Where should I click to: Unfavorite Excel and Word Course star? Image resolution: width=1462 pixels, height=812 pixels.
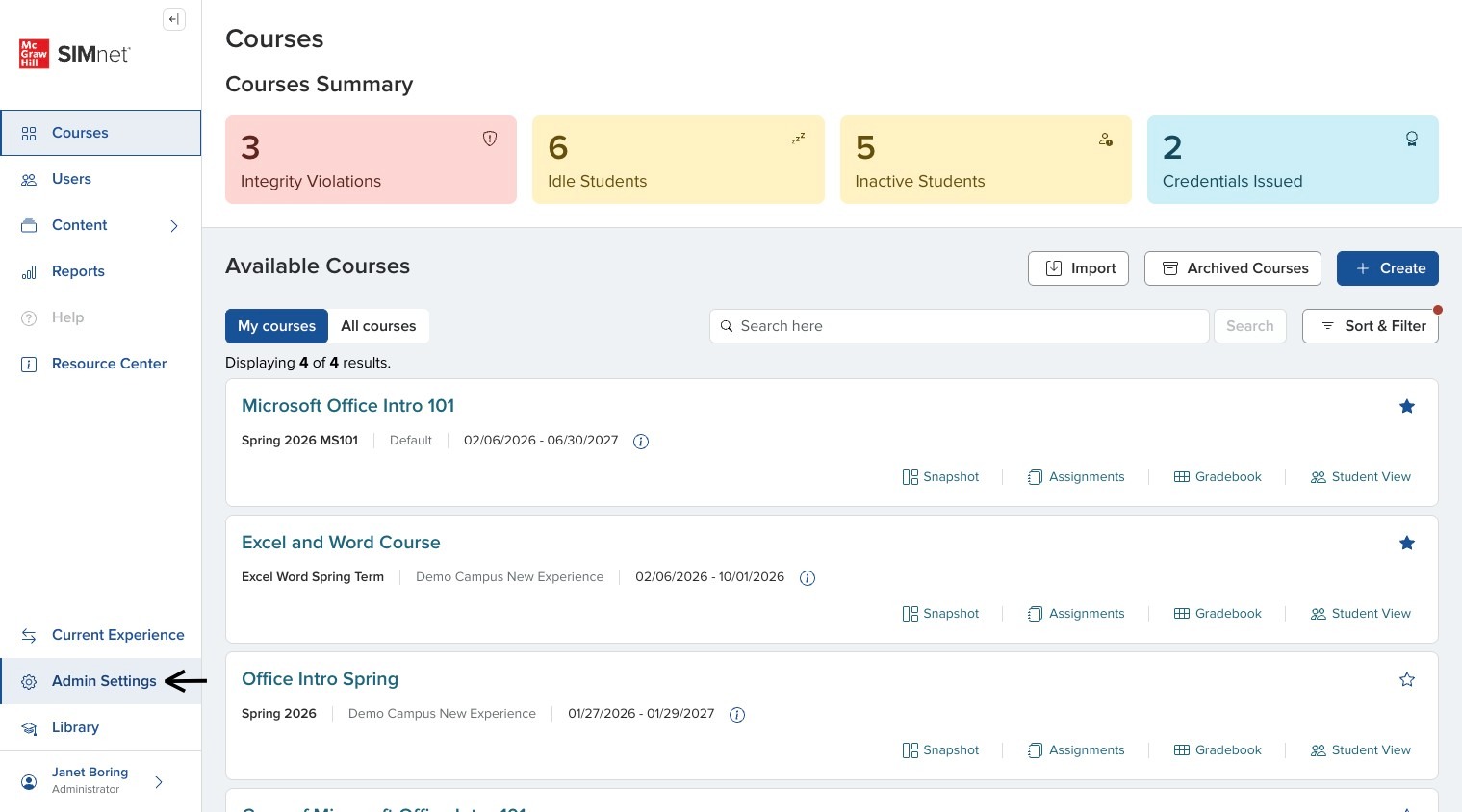(1407, 544)
